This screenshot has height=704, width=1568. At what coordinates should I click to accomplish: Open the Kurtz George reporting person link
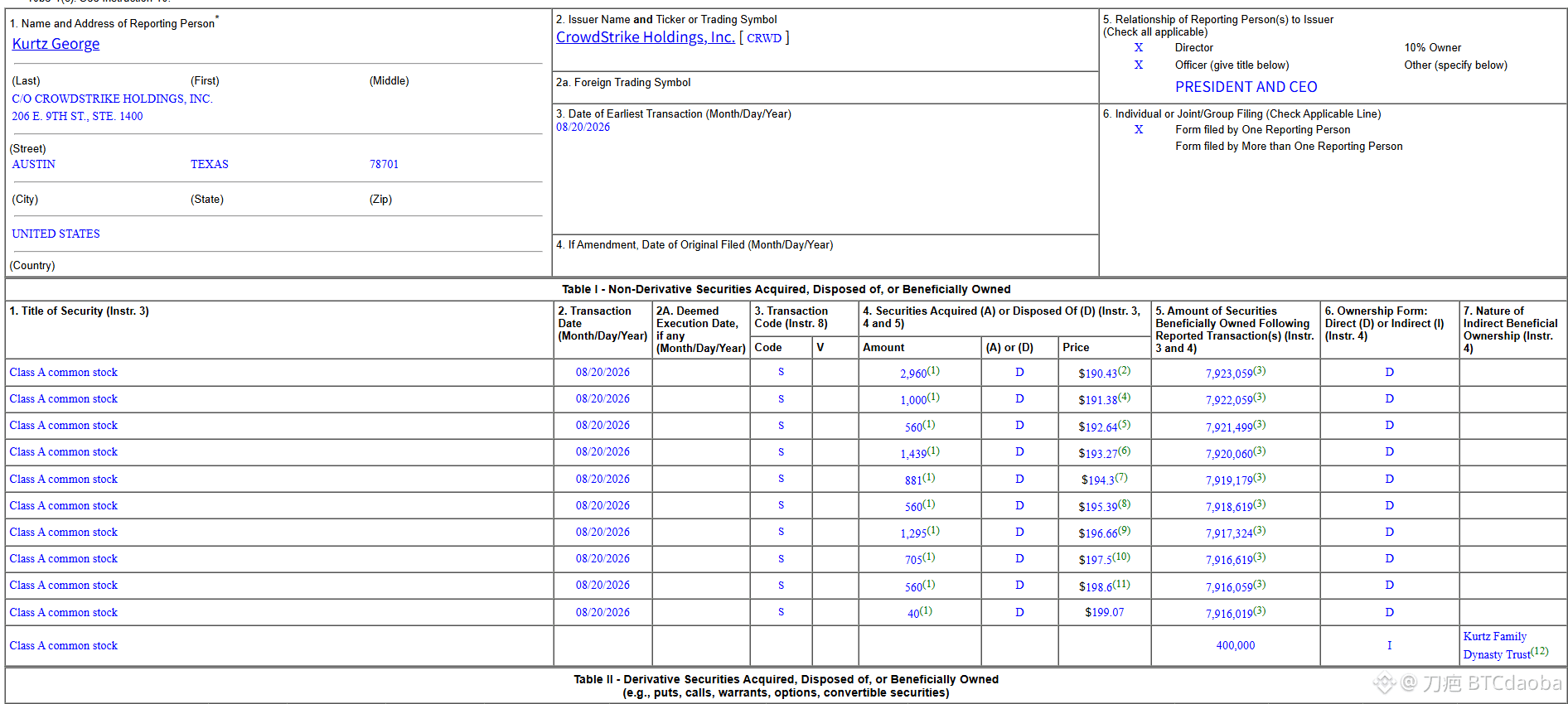tap(56, 44)
